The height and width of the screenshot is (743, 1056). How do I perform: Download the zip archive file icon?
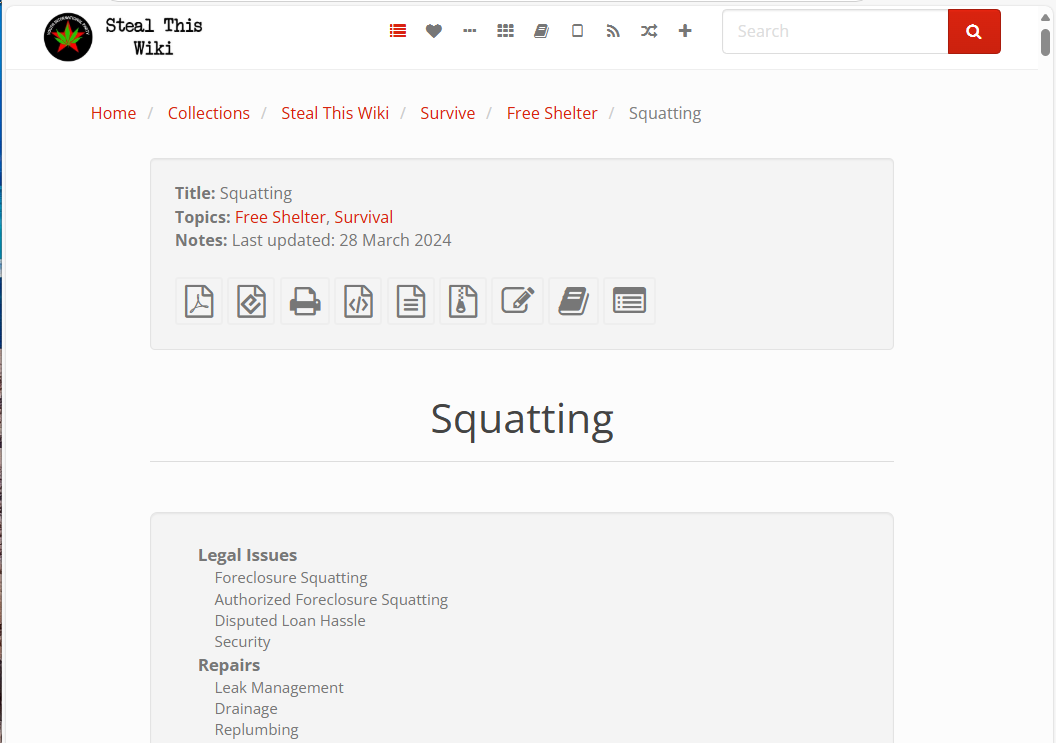[463, 301]
